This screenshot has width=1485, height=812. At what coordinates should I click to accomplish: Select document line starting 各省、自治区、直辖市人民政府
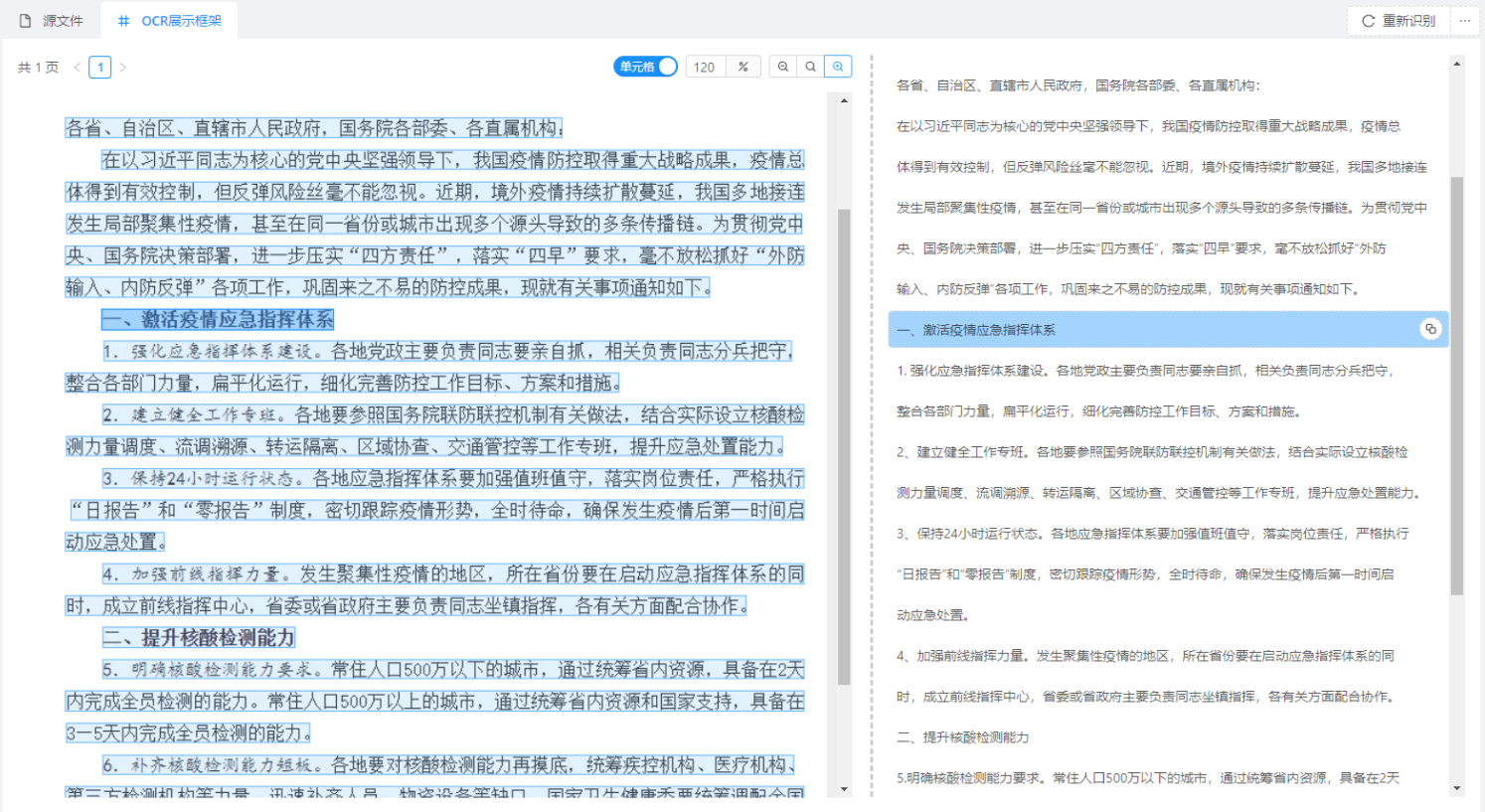pyautogui.click(x=314, y=128)
